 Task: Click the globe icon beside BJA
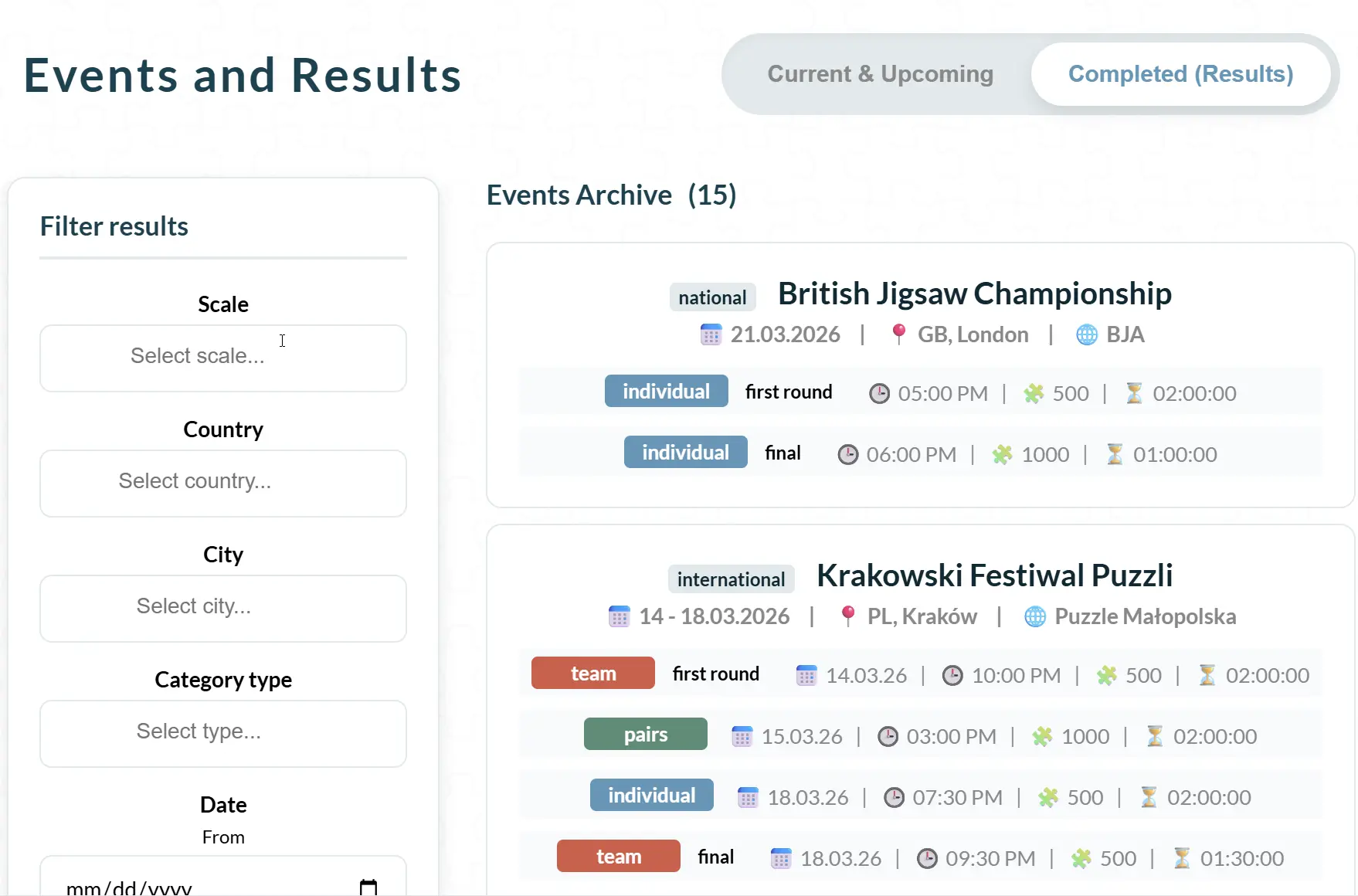(1086, 335)
